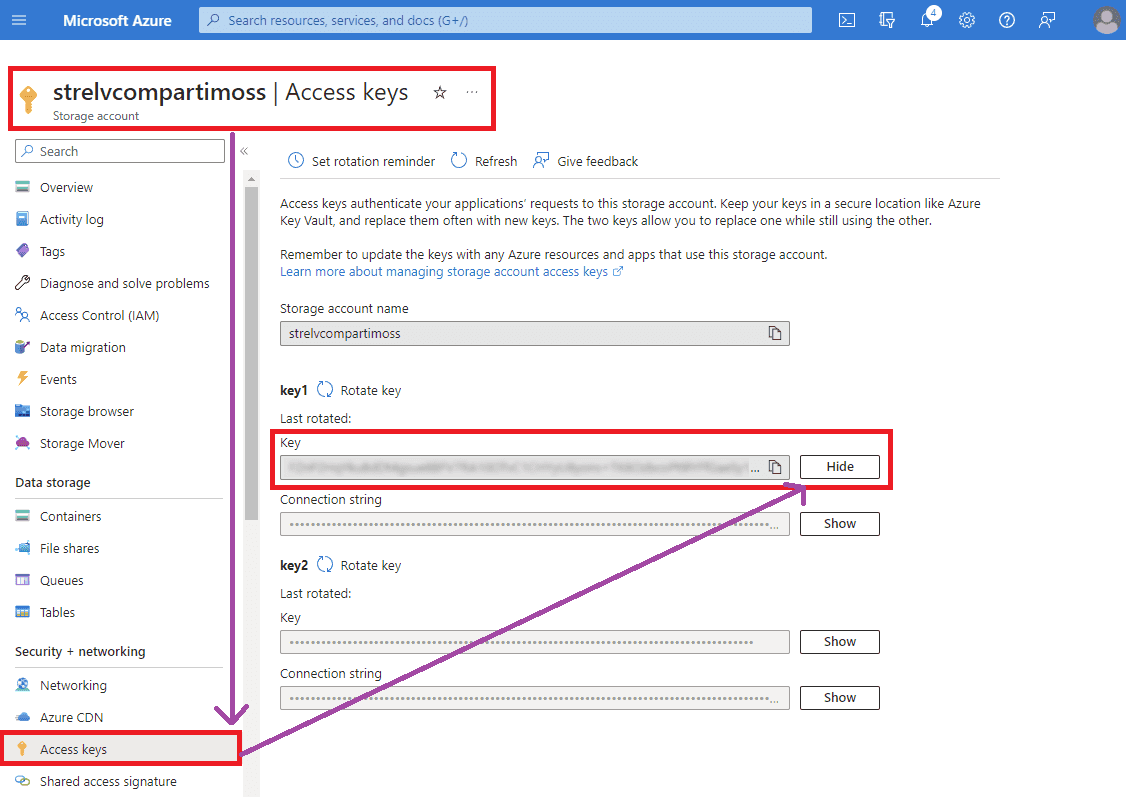Click the Events lightning bolt icon
This screenshot has height=797, width=1126.
[x=23, y=378]
